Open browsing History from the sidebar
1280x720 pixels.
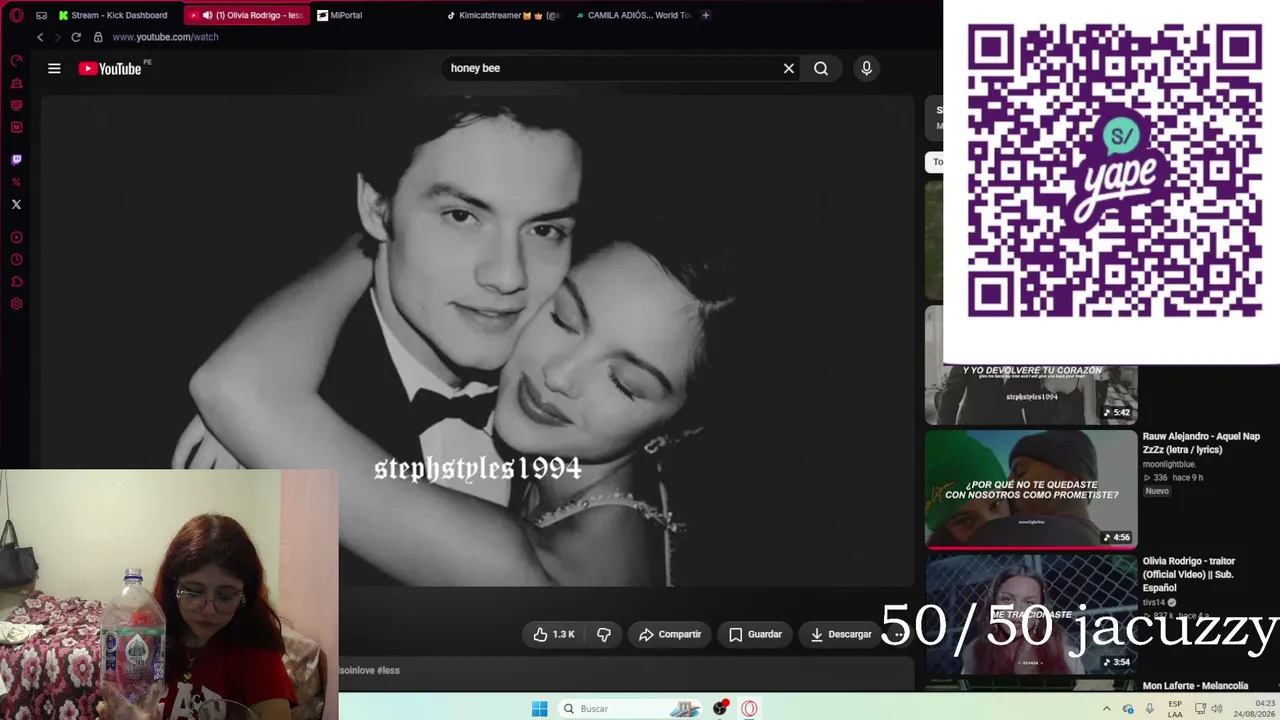[16, 260]
